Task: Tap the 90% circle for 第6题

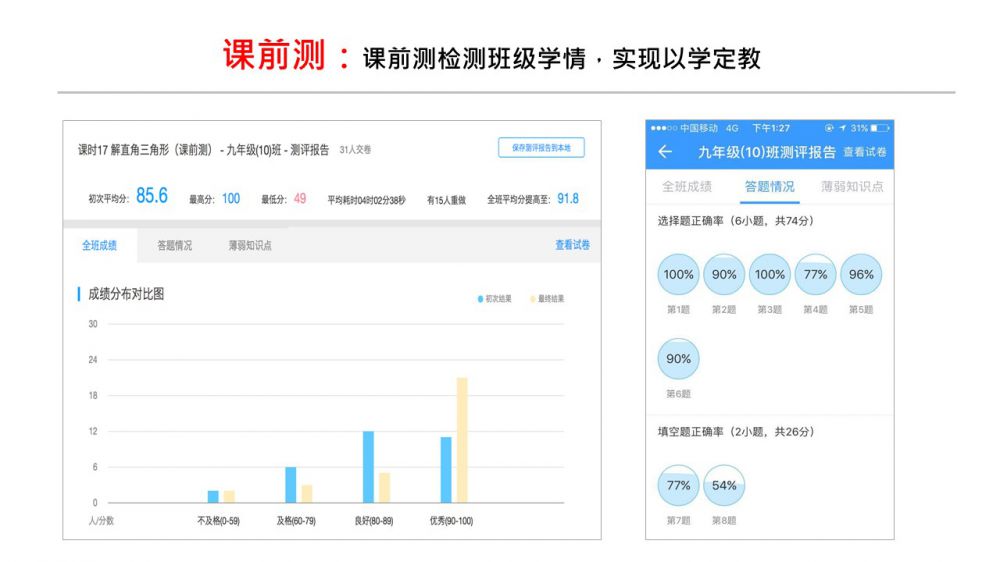Action: (x=678, y=359)
